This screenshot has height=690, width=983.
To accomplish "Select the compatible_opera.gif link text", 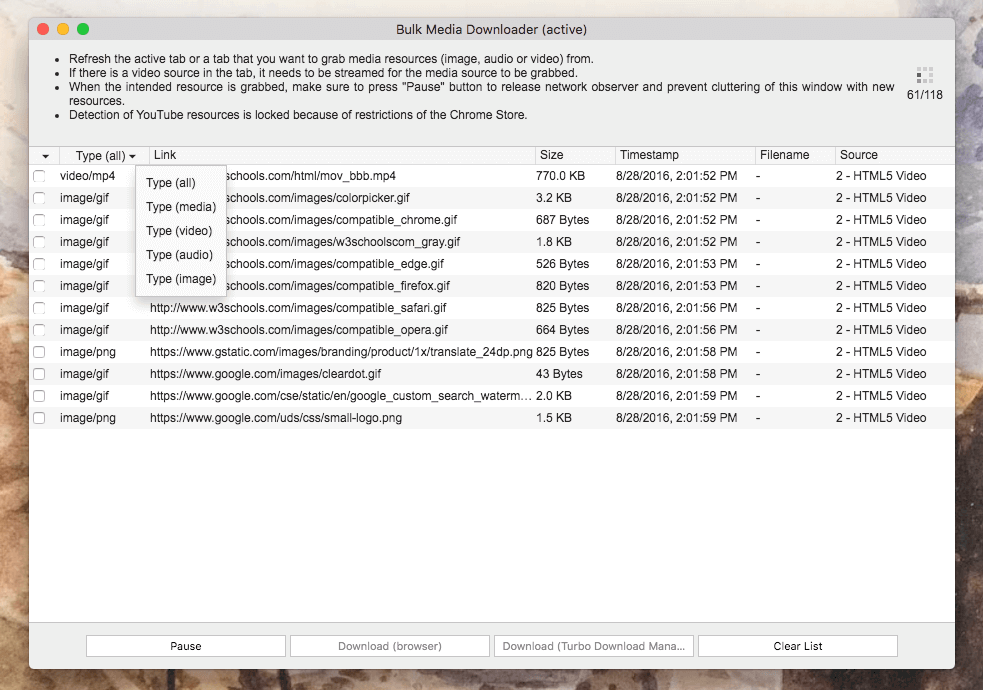I will [x=298, y=330].
